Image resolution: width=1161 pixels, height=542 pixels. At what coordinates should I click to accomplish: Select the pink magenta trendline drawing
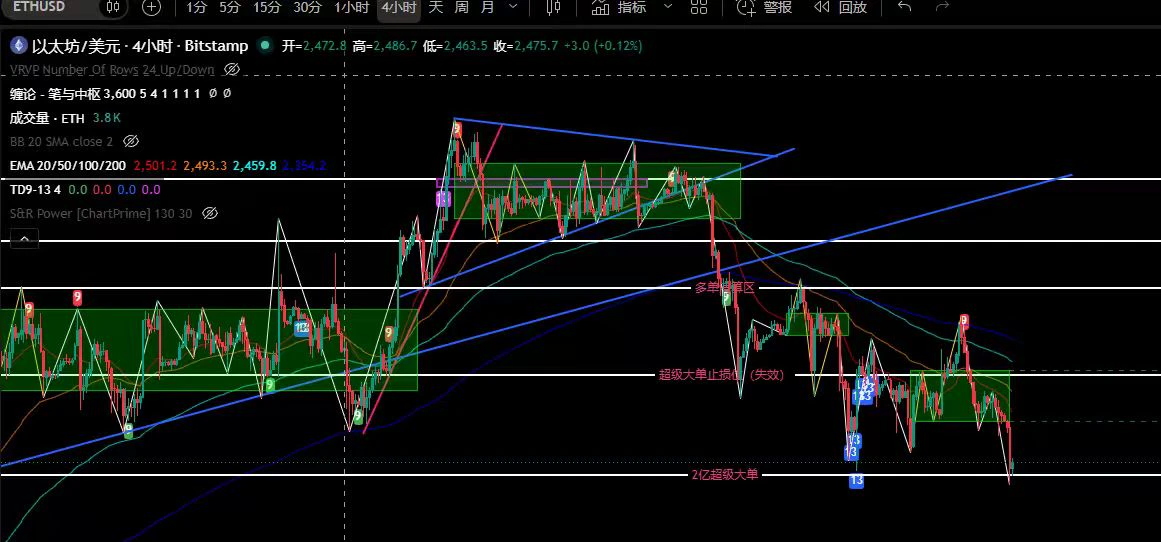[432, 279]
